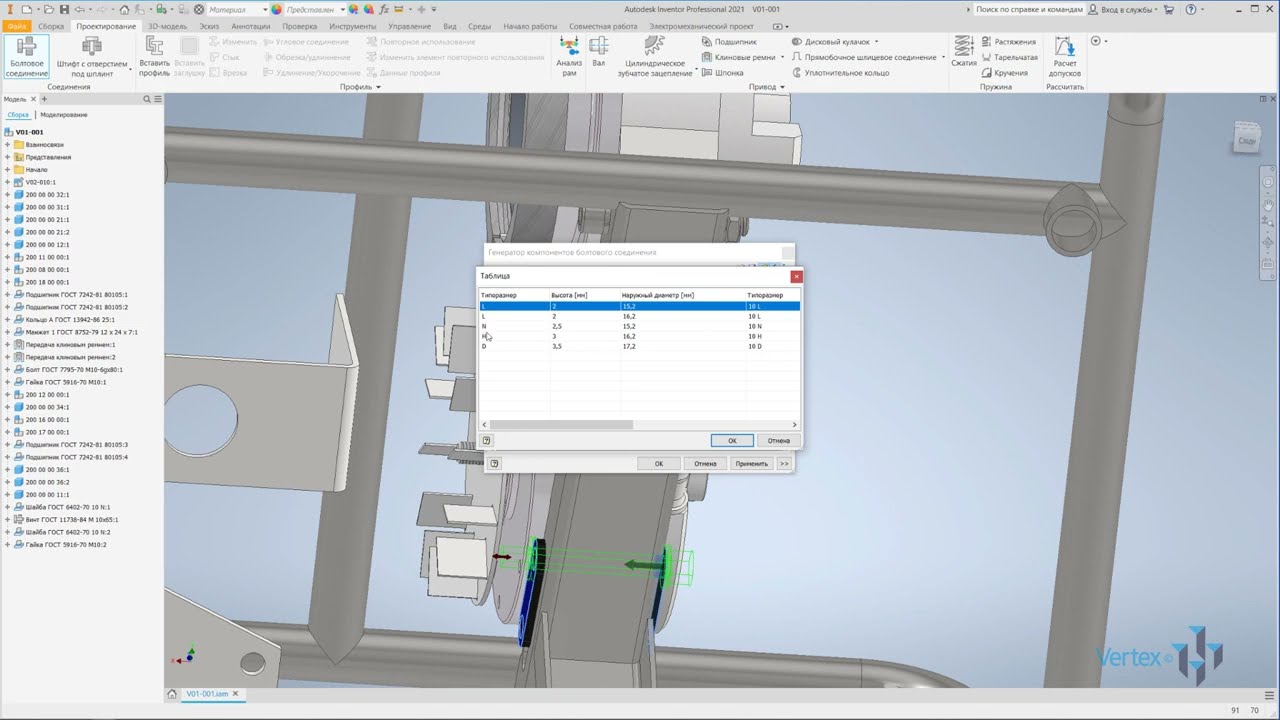Switch to the Моделирование browser tab
The height and width of the screenshot is (720, 1280).
(x=64, y=115)
